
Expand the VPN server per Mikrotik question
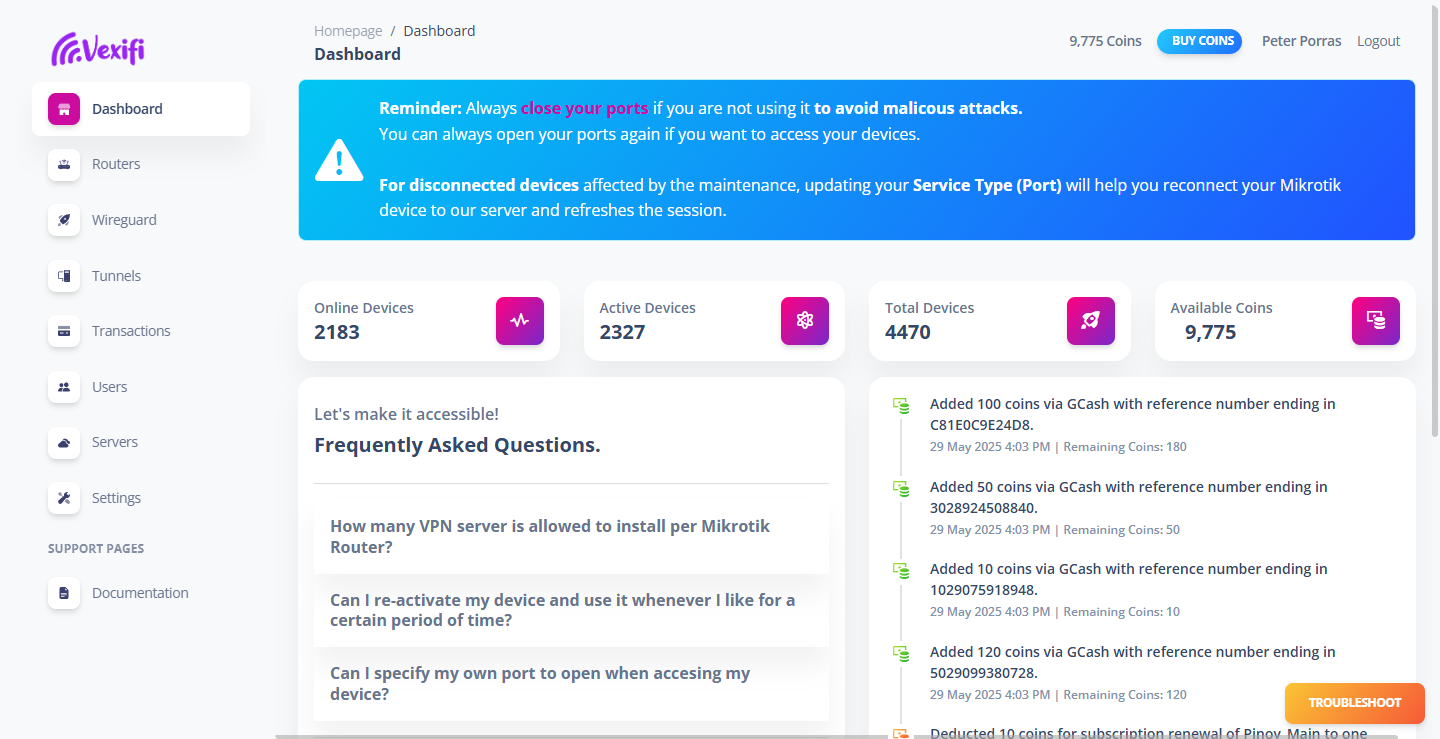pyautogui.click(x=571, y=537)
